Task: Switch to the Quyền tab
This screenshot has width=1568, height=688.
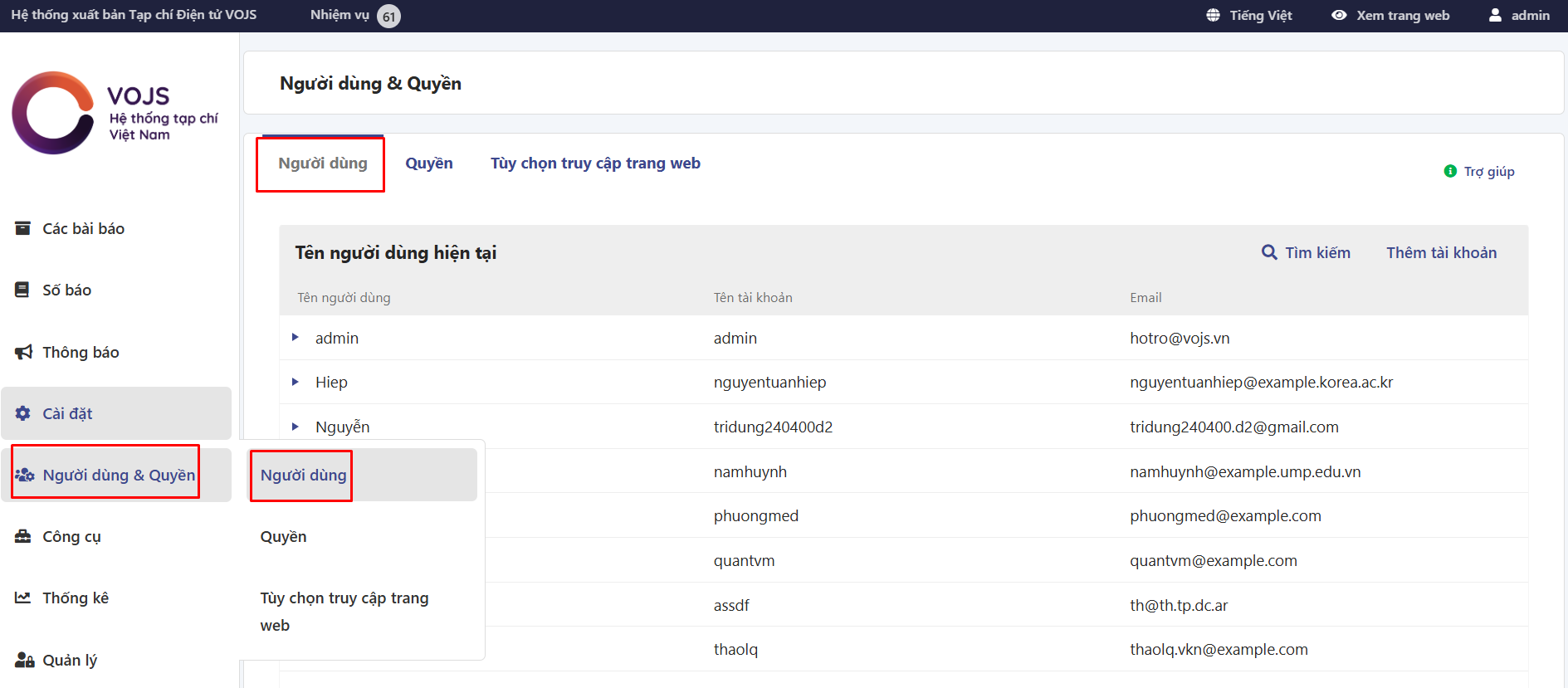Action: 429,163
